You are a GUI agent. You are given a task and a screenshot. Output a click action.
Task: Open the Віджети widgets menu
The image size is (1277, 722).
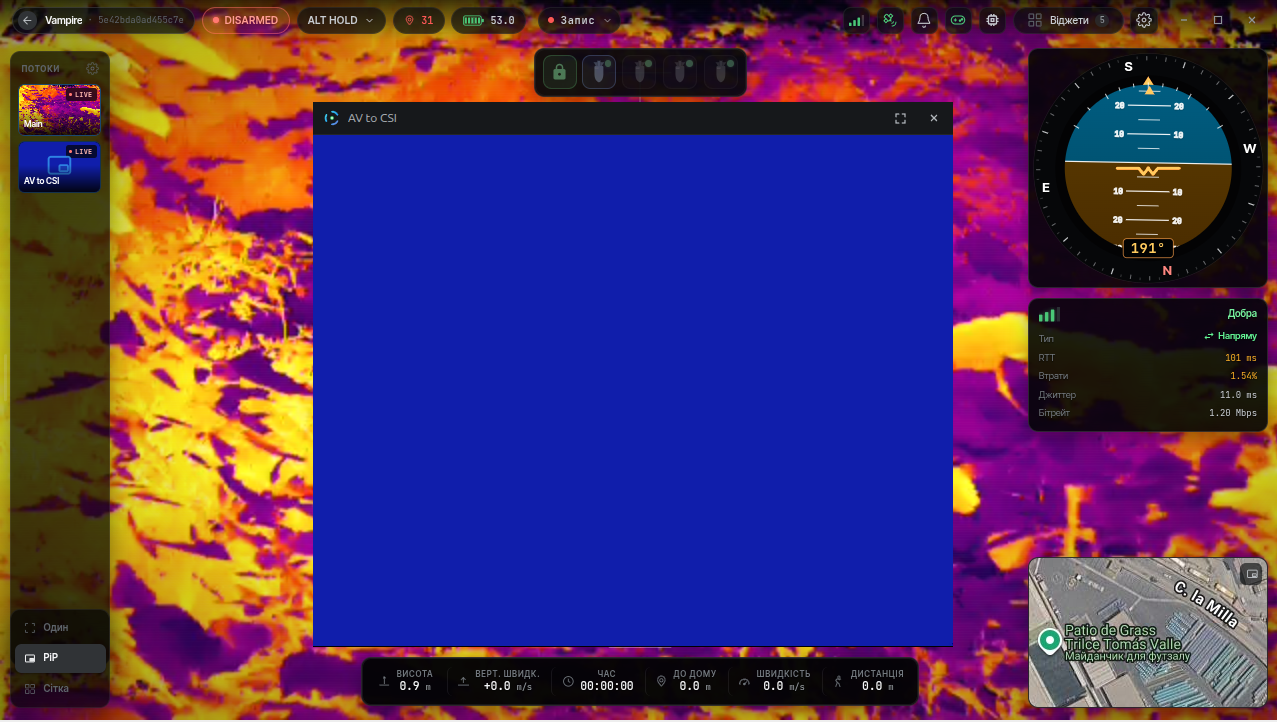pos(1068,20)
